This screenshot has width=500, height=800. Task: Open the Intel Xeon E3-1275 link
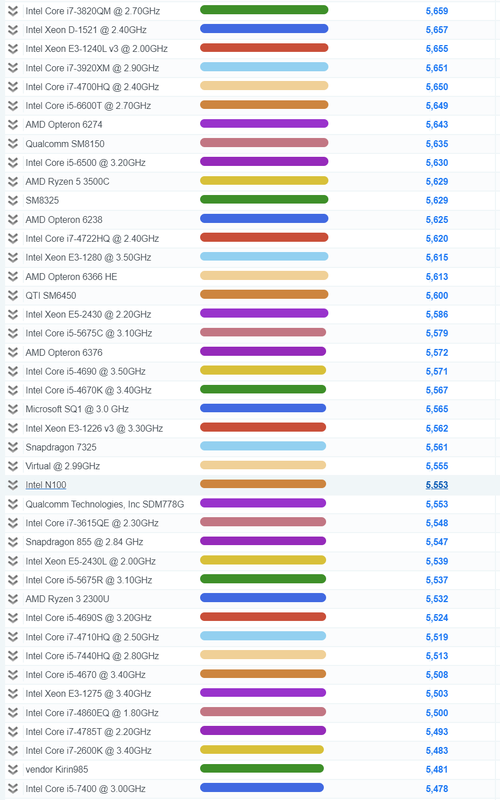tap(88, 693)
